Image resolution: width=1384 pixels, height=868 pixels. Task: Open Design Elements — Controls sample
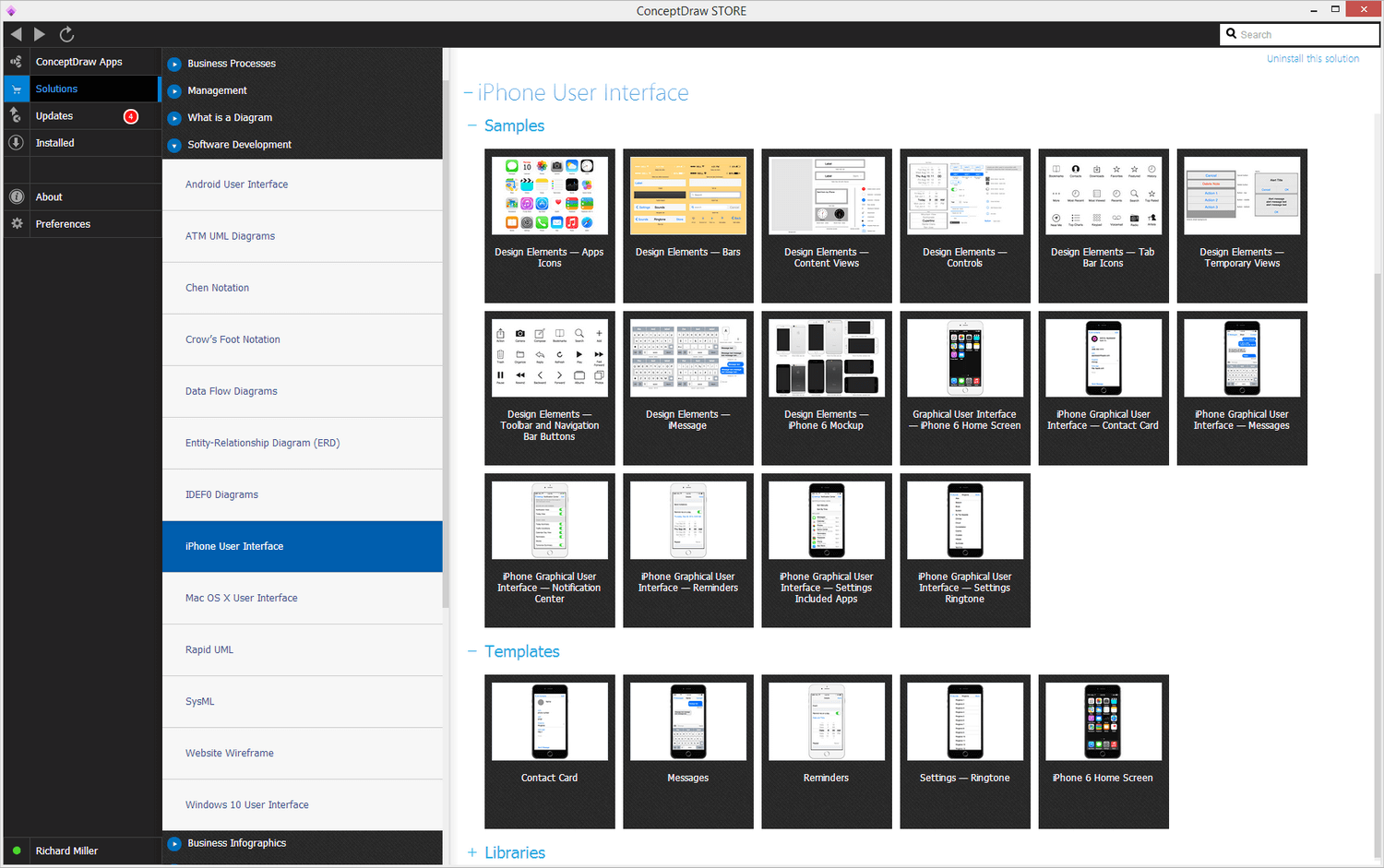(964, 225)
